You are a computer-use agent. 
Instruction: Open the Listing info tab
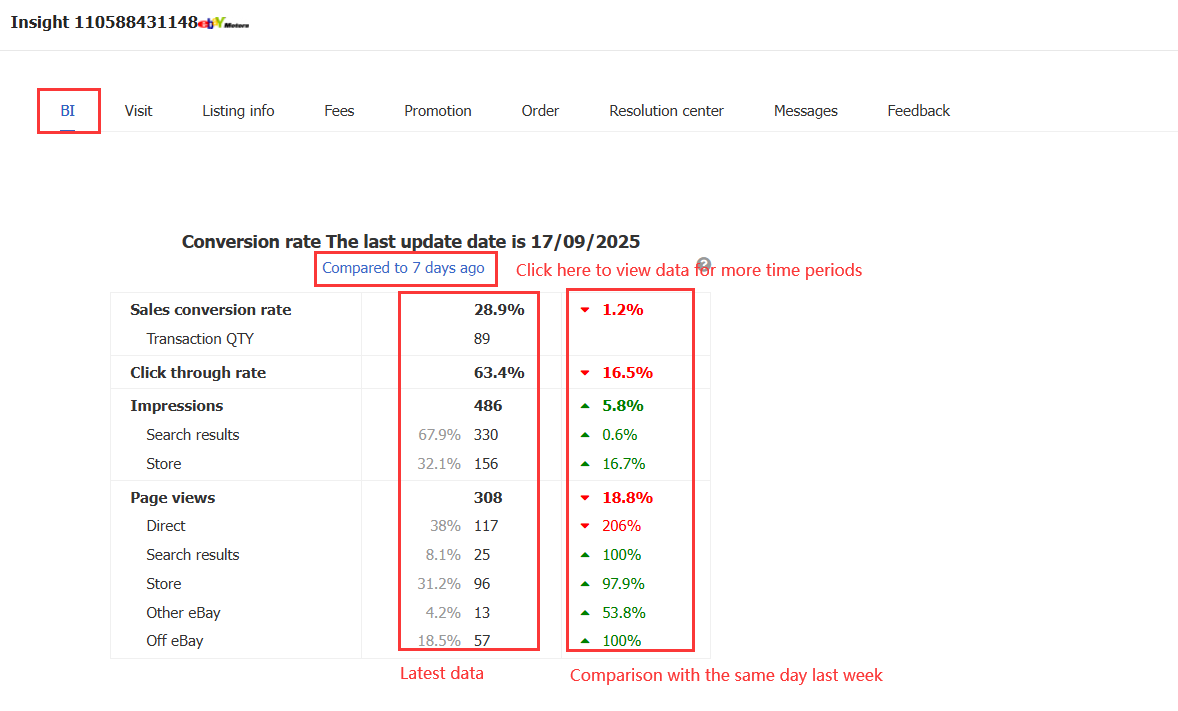pos(238,111)
